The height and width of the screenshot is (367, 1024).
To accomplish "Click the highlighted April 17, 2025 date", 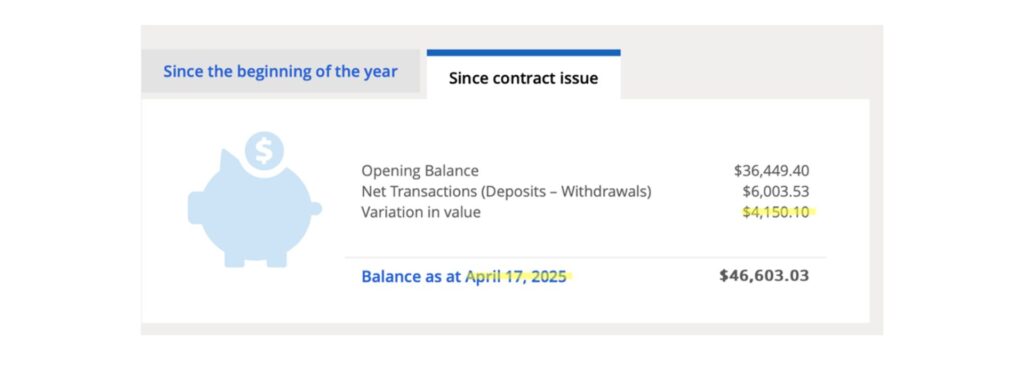I will click(516, 276).
